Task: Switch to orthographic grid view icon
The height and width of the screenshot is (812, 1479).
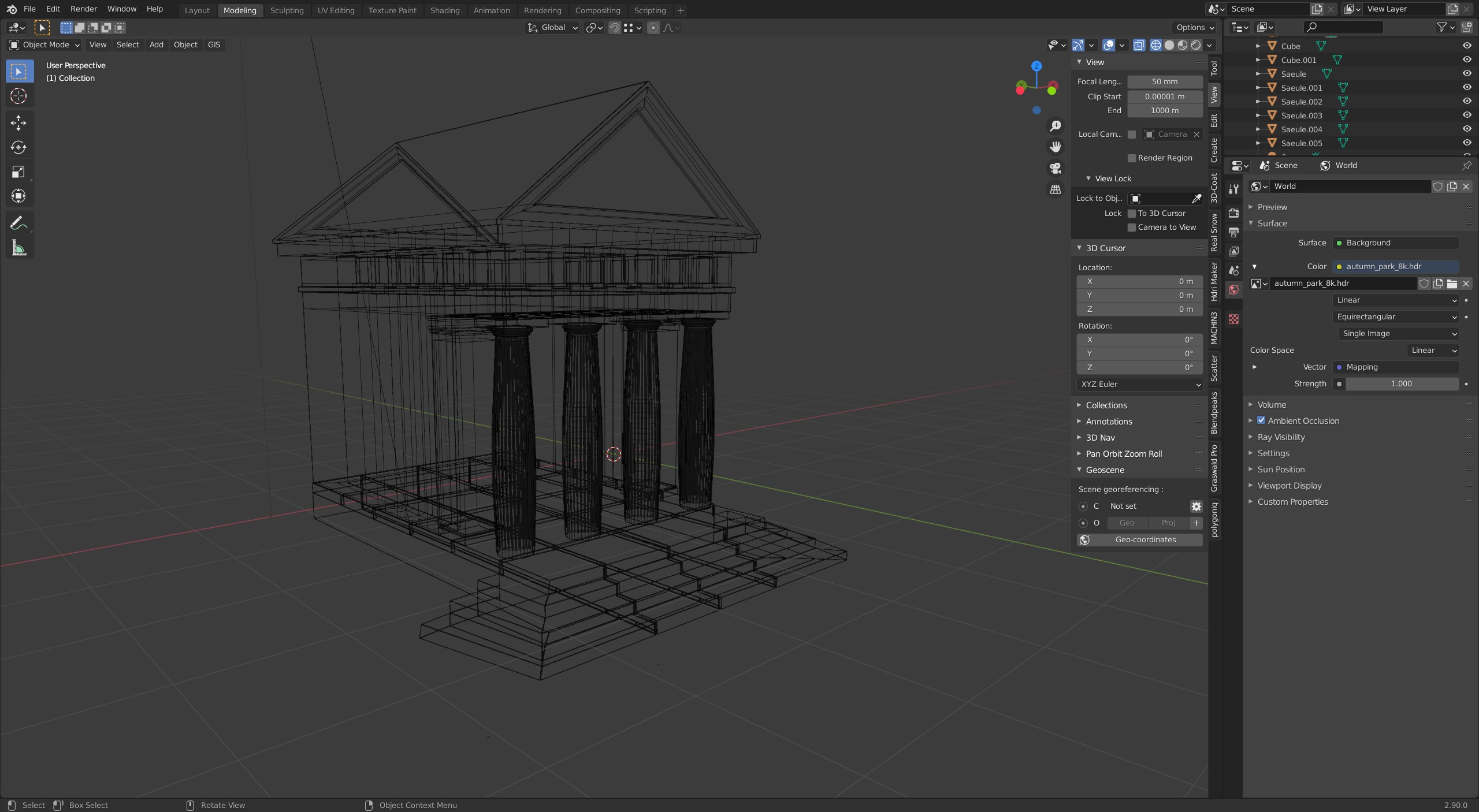Action: point(1056,189)
